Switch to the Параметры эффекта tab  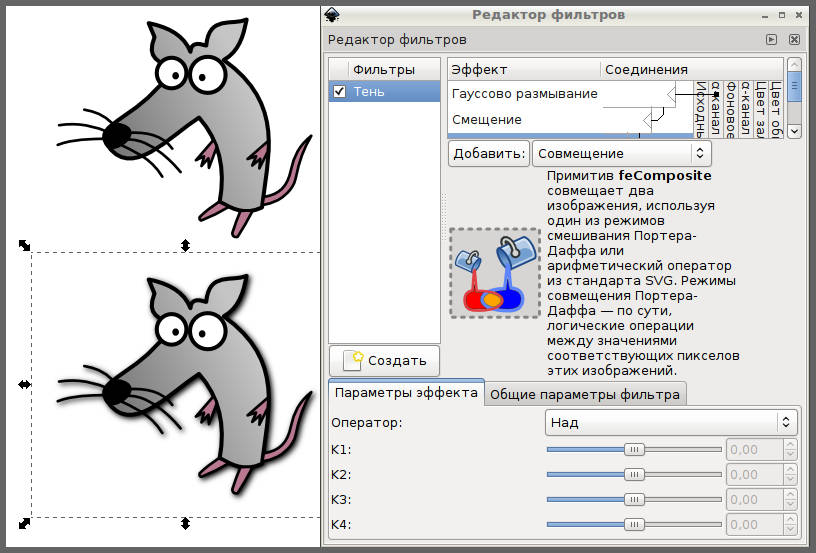tap(406, 393)
